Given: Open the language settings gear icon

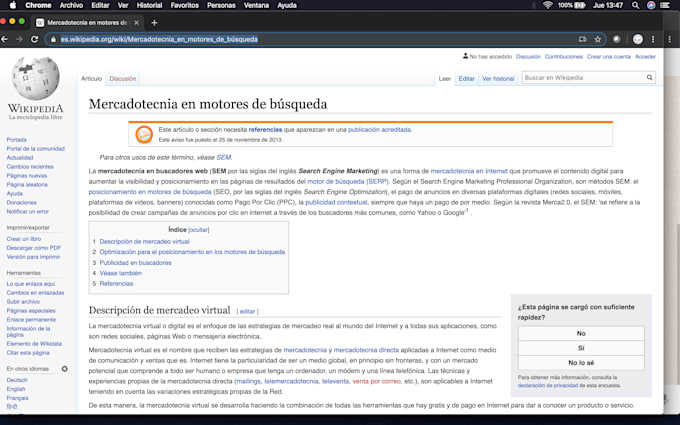Looking at the screenshot, I should (x=65, y=369).
